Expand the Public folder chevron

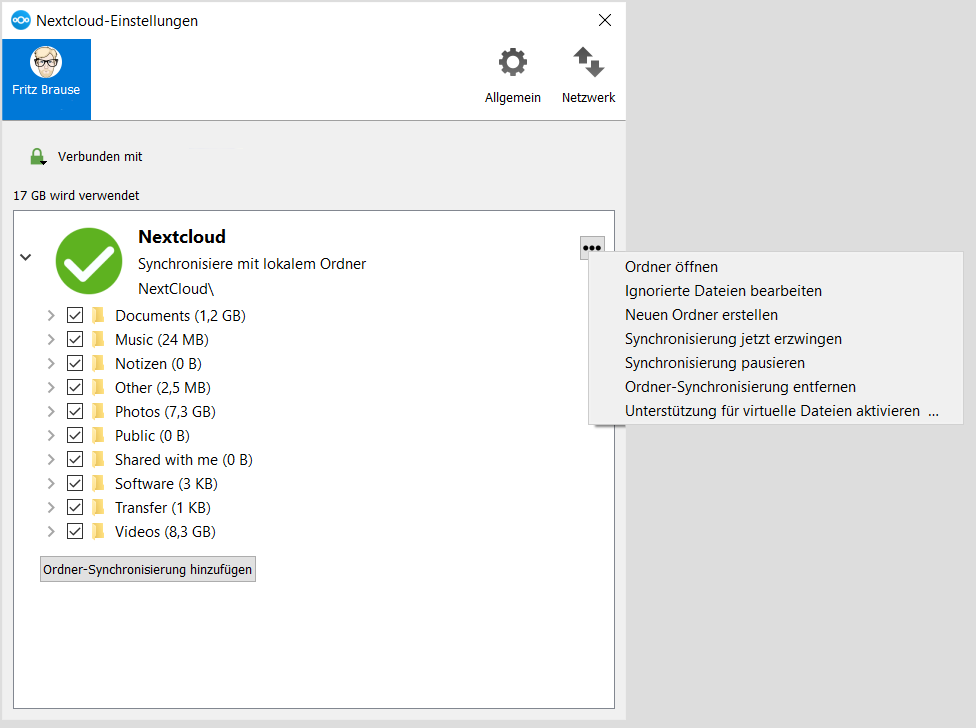(x=51, y=436)
